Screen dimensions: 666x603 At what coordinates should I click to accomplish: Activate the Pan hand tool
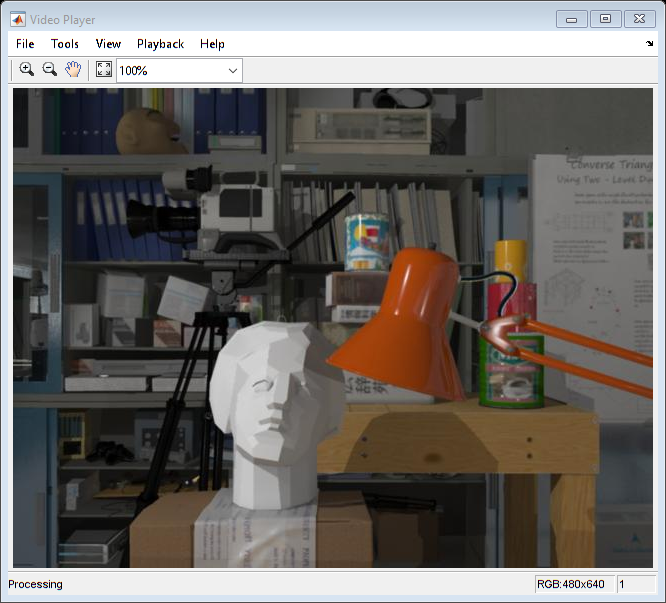click(73, 70)
